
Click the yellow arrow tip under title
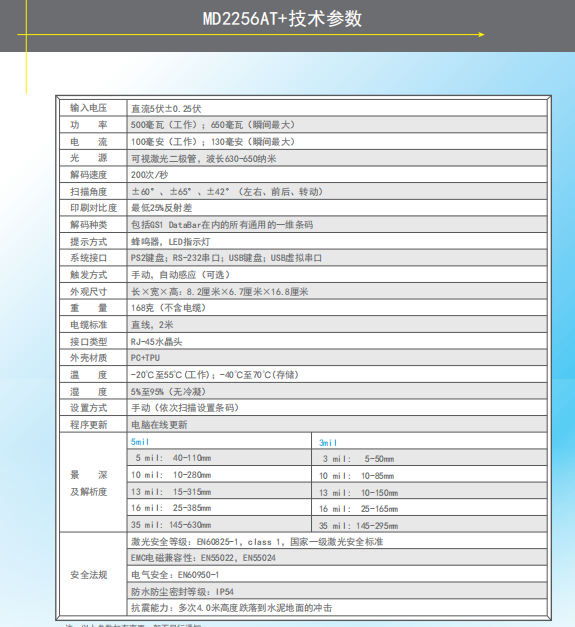pyautogui.click(x=482, y=34)
